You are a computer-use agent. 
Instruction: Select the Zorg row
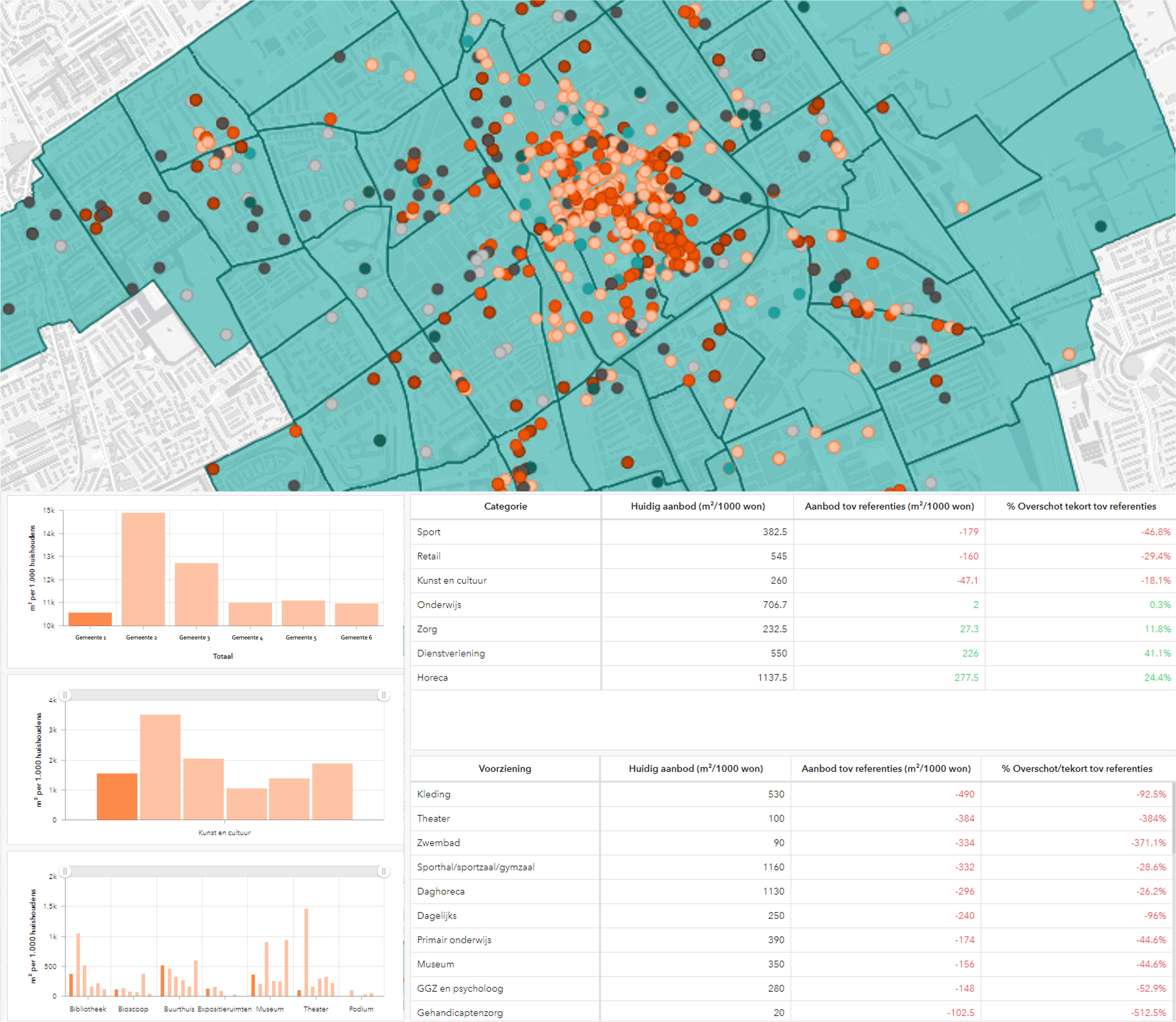(x=793, y=629)
